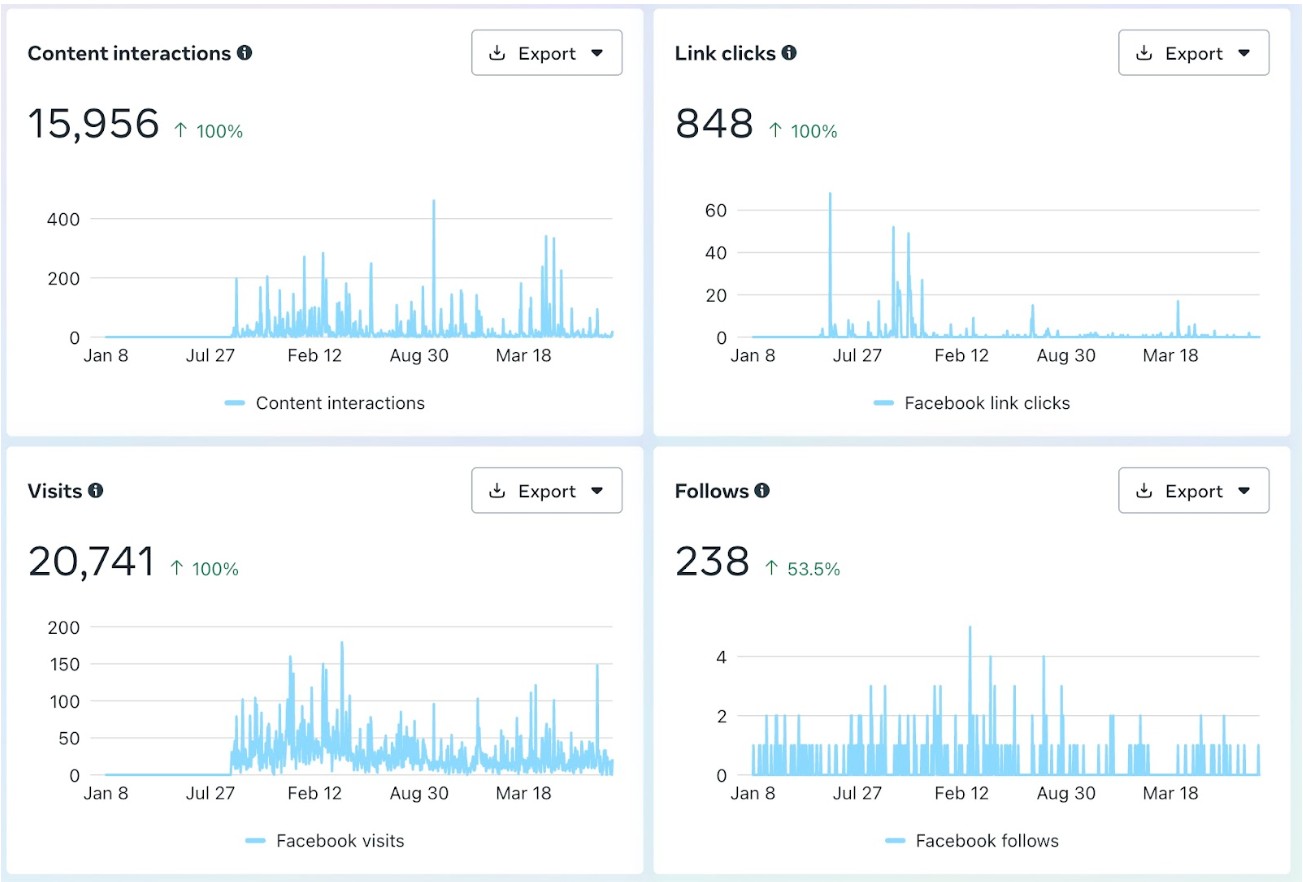1303x882 pixels.
Task: Click the download icon in Link clicks Export
Action: click(1144, 54)
